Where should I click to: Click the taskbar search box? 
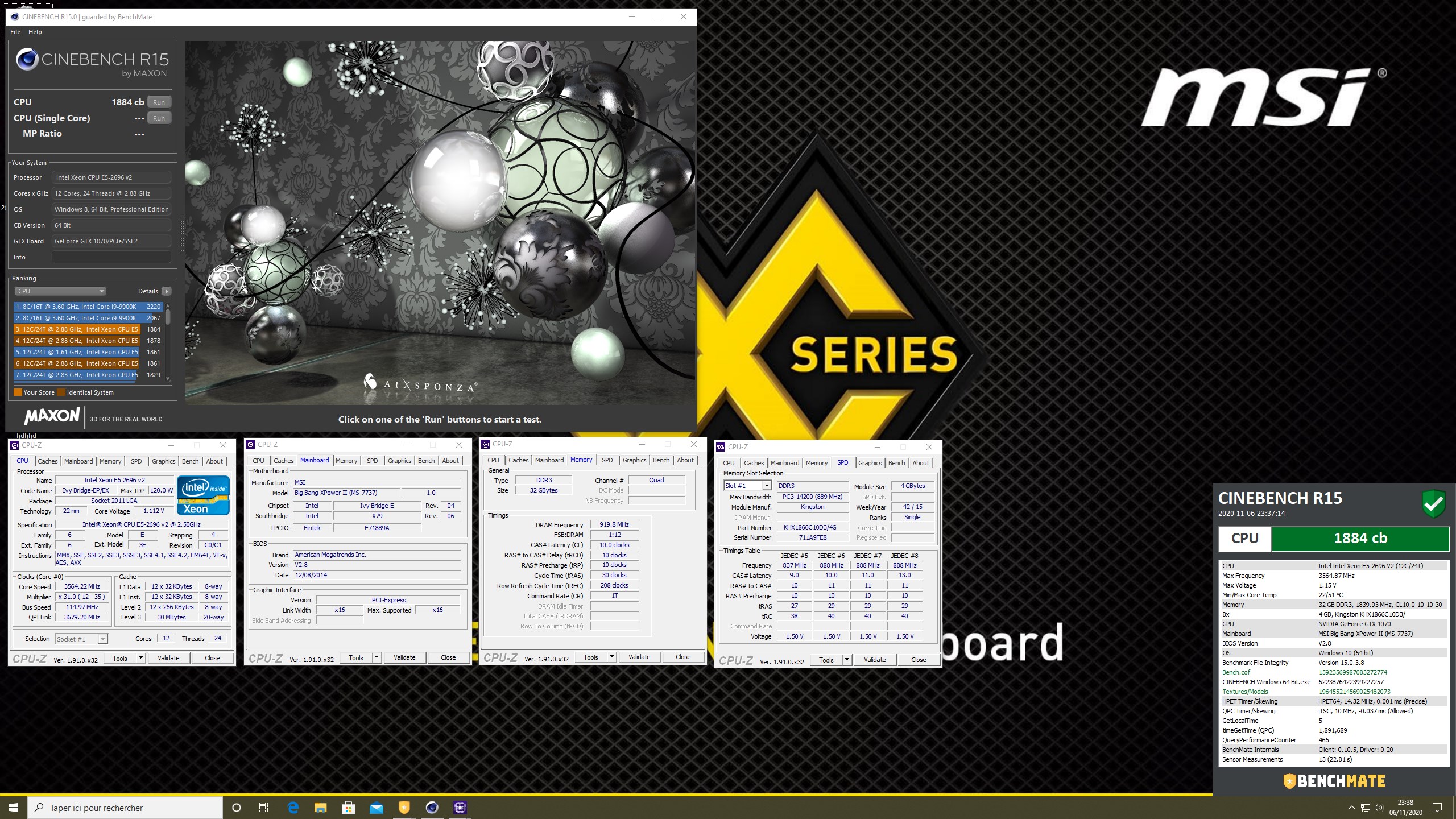[x=125, y=808]
